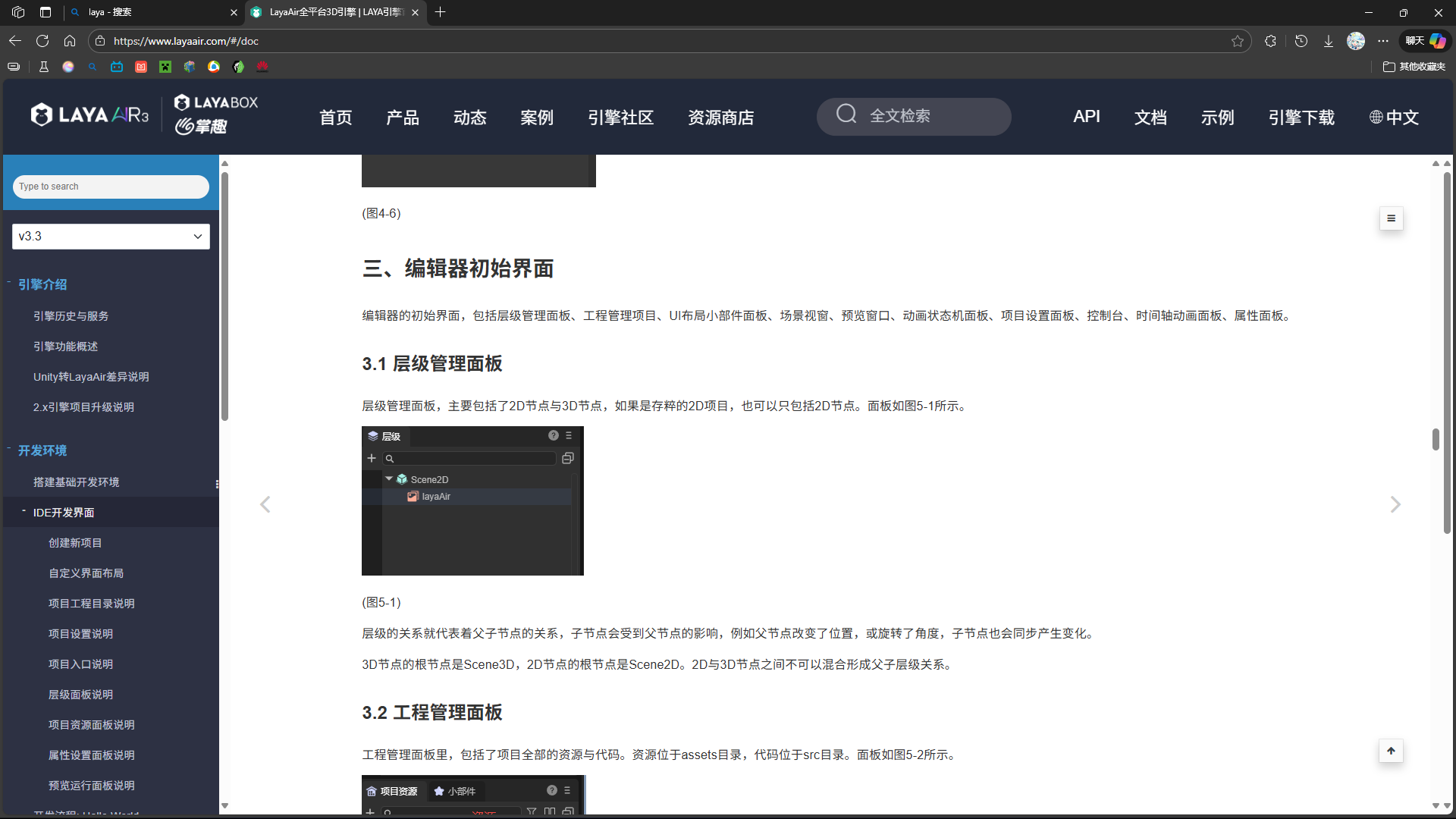Click the full-text search magnifier icon
Screen dimensions: 1456x819
(846, 115)
